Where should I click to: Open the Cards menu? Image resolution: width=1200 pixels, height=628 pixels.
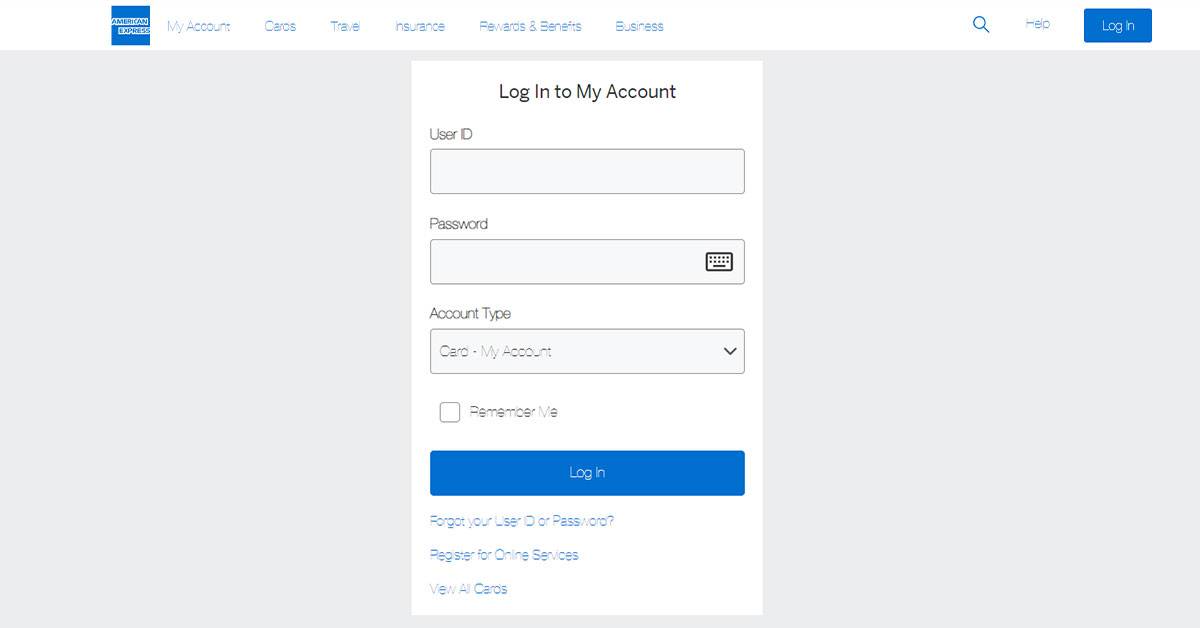pyautogui.click(x=280, y=26)
